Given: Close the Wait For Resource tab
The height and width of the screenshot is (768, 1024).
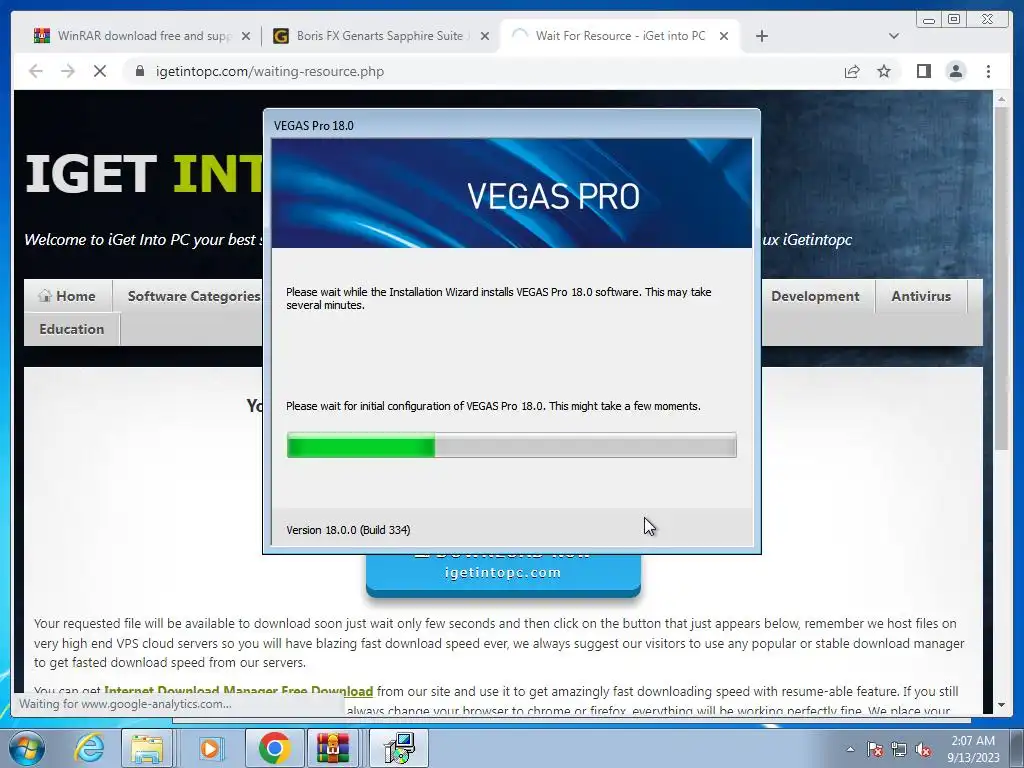Looking at the screenshot, I should click(724, 37).
